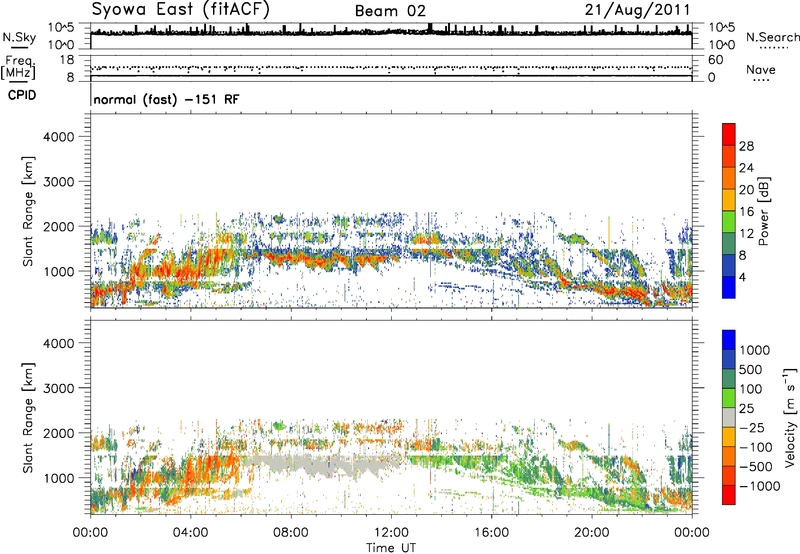Click the '500' tick on Velocity scale
800x554 pixels.
pos(751,370)
